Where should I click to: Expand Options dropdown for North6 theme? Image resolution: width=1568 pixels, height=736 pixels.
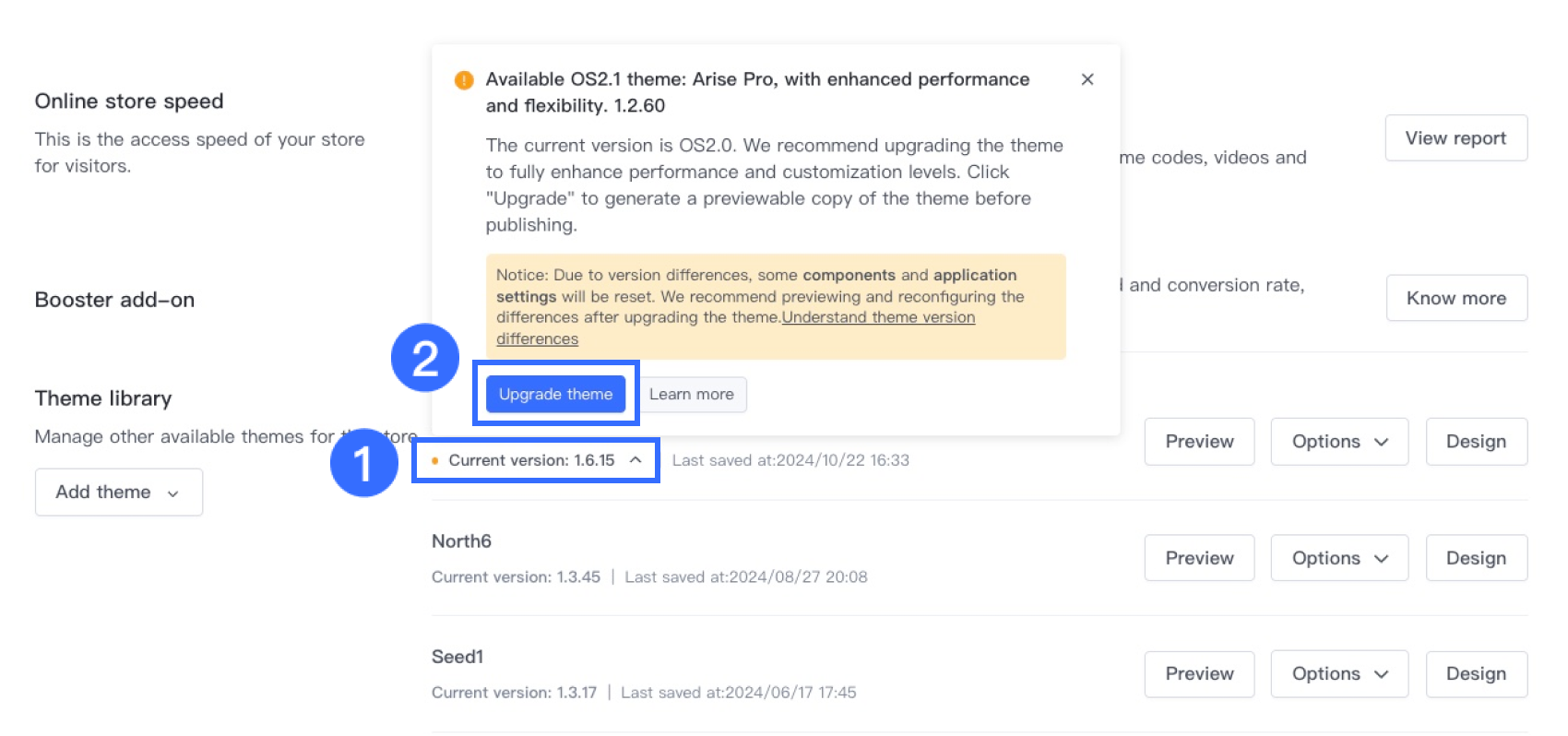pyautogui.click(x=1338, y=558)
